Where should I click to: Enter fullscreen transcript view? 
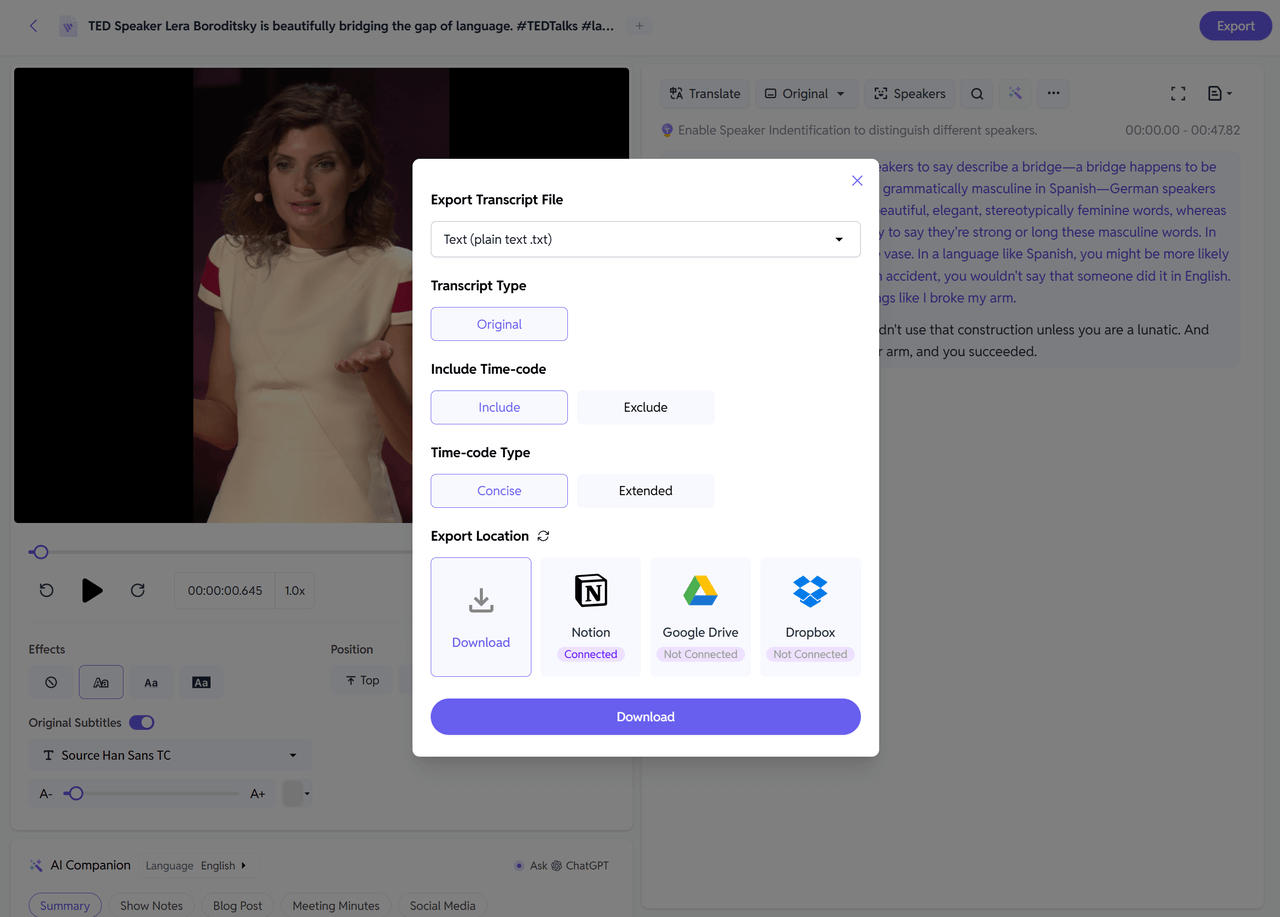tap(1178, 94)
